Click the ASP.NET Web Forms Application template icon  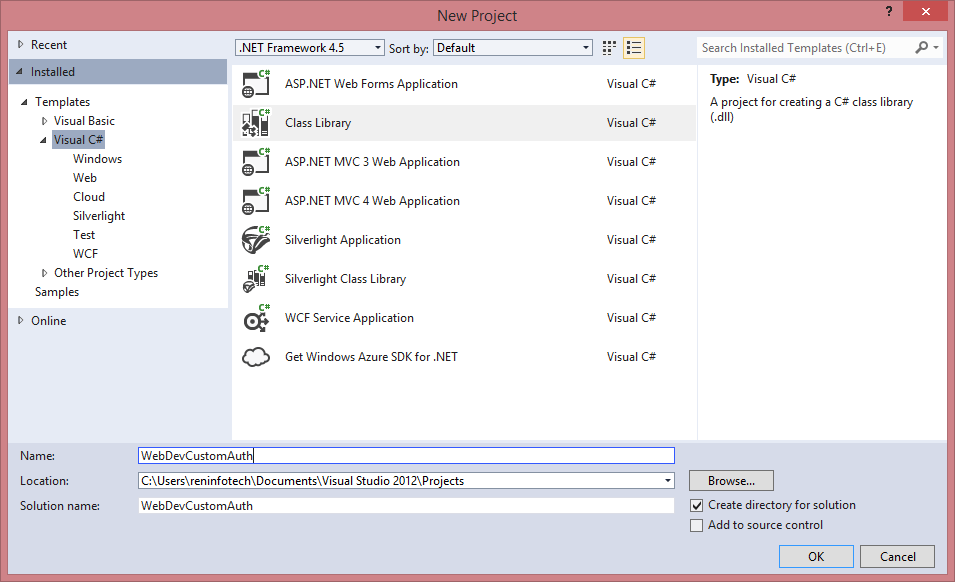tap(256, 83)
